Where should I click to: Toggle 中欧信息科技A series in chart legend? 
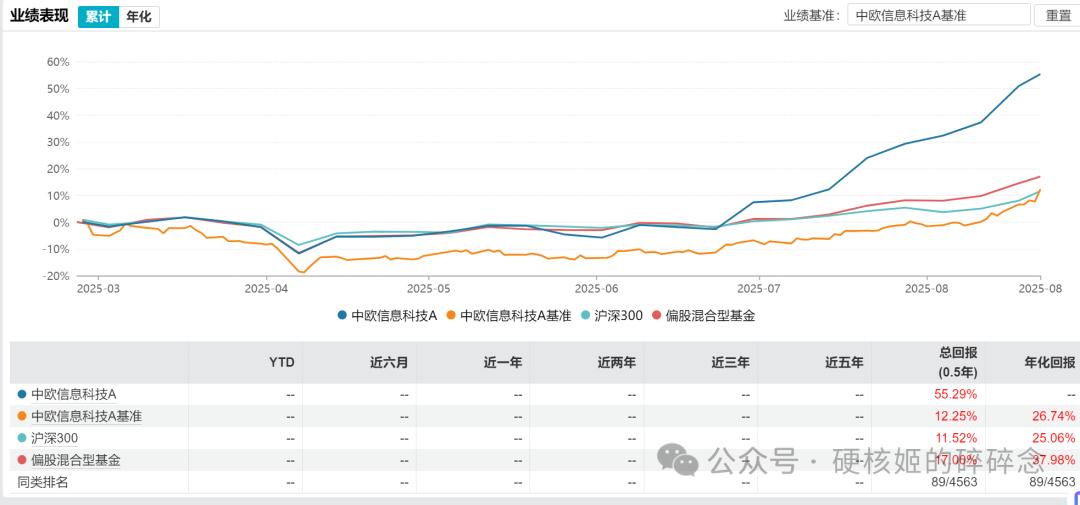point(387,316)
